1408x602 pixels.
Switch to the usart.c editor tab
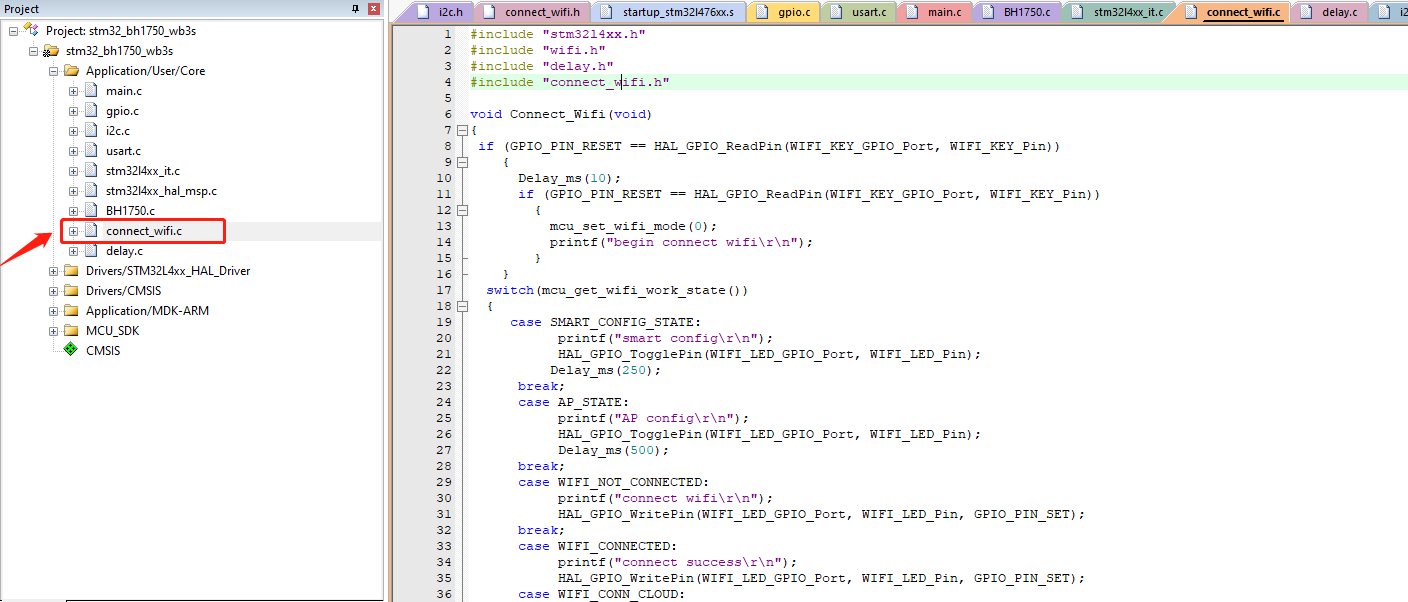pyautogui.click(x=860, y=12)
